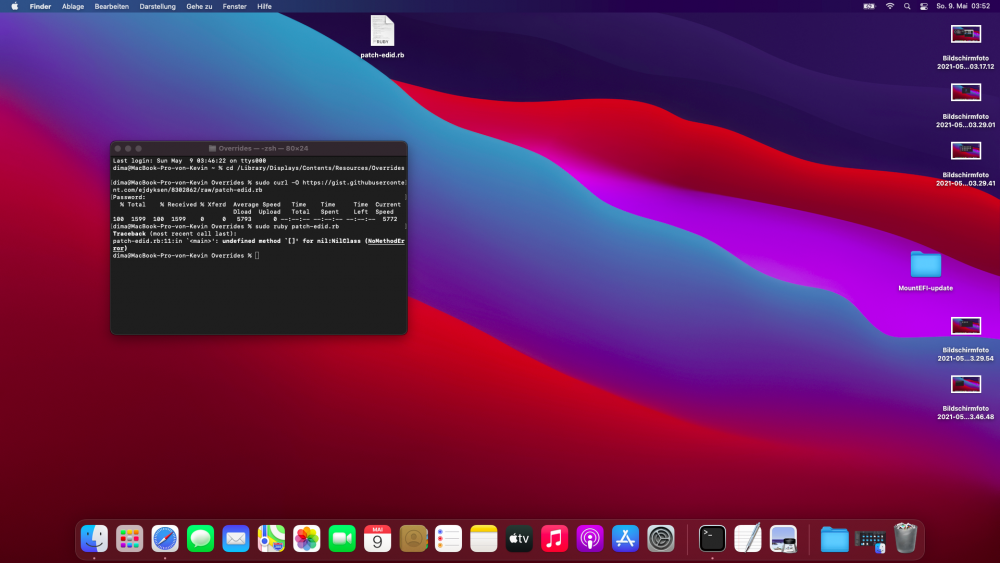Click the zoom button of Terminal window
Viewport: 1000px width, 563px height.
[138, 149]
